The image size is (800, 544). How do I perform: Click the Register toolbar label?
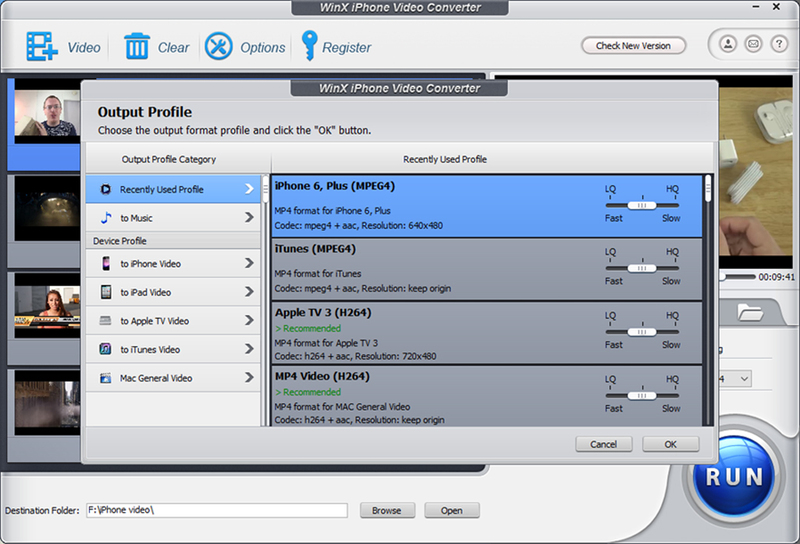point(346,47)
